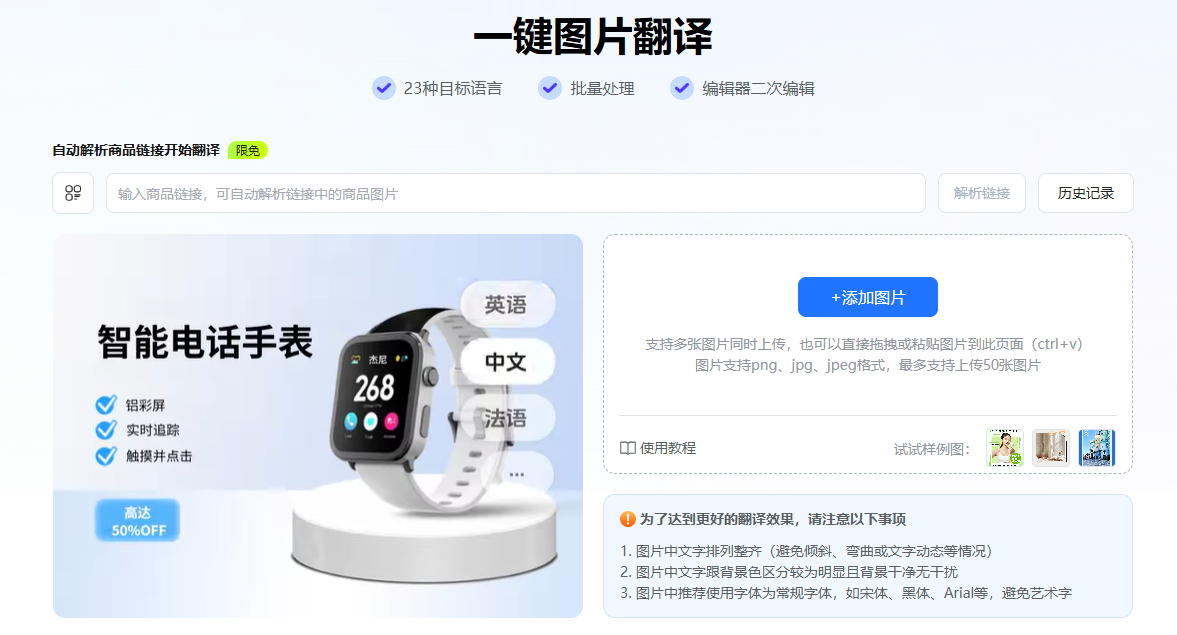Select the 中文 language bubble
The image size is (1177, 635).
tap(507, 362)
